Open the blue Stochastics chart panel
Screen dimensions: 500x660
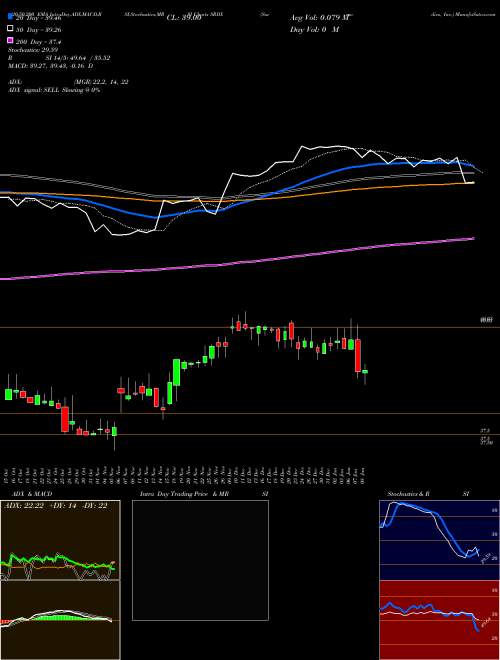coord(439,540)
